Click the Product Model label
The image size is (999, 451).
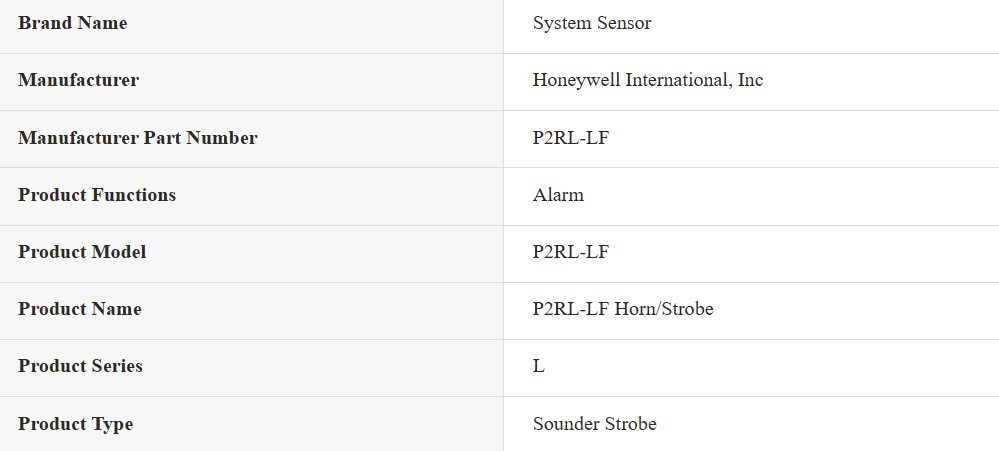pos(82,252)
